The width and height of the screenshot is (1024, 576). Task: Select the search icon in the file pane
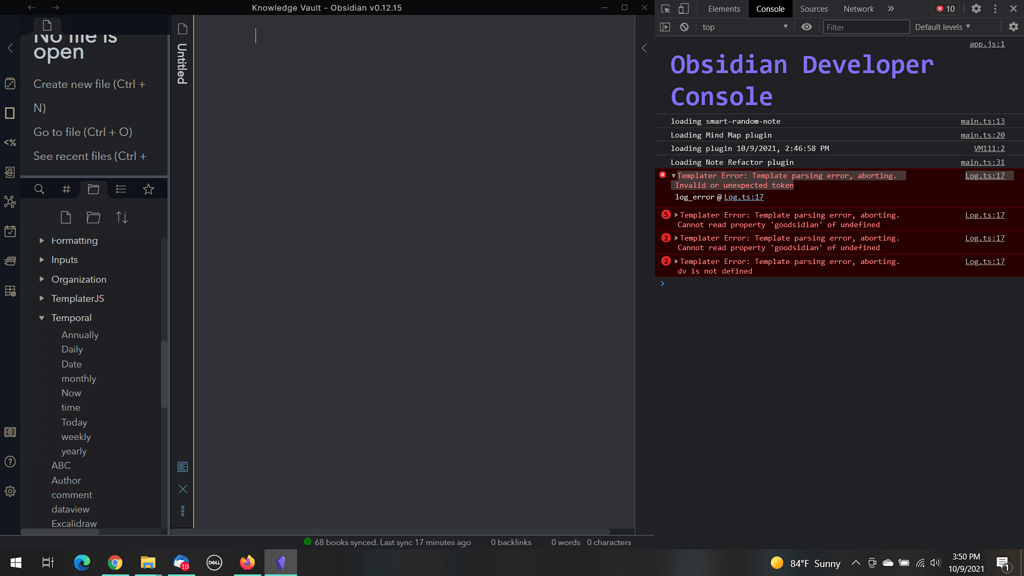pyautogui.click(x=39, y=189)
